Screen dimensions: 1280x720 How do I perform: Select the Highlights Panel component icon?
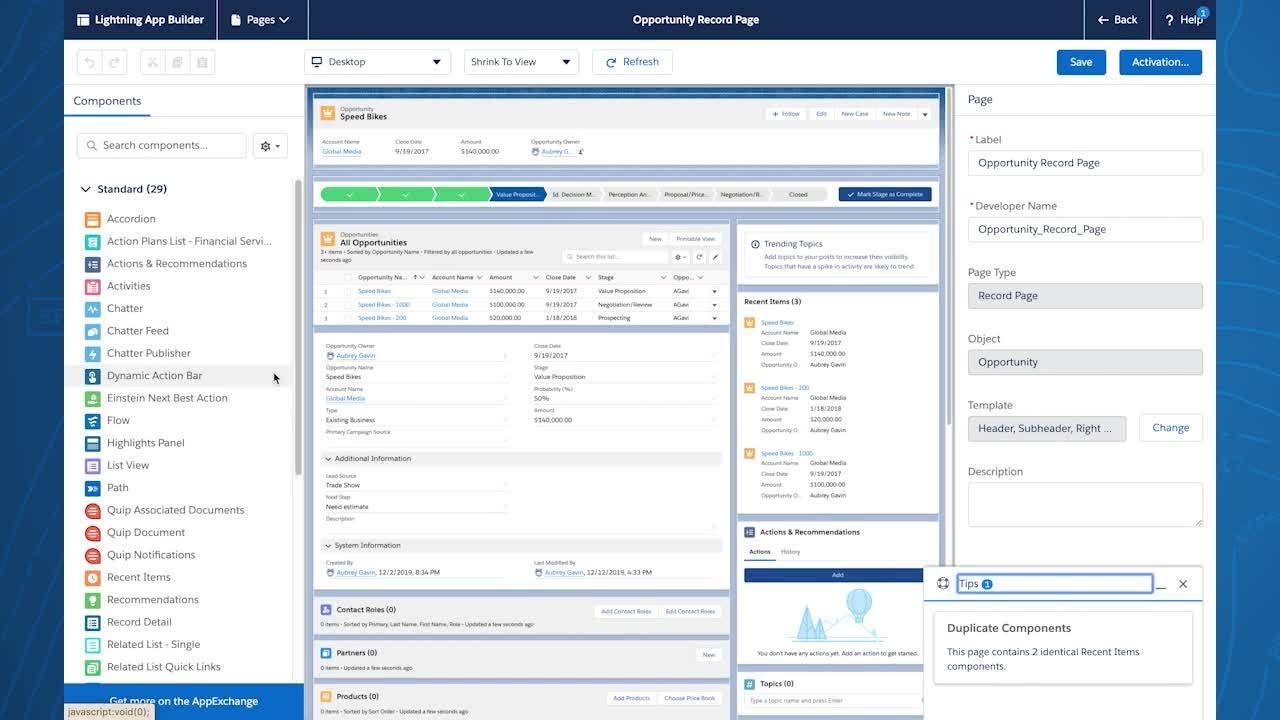coord(92,443)
